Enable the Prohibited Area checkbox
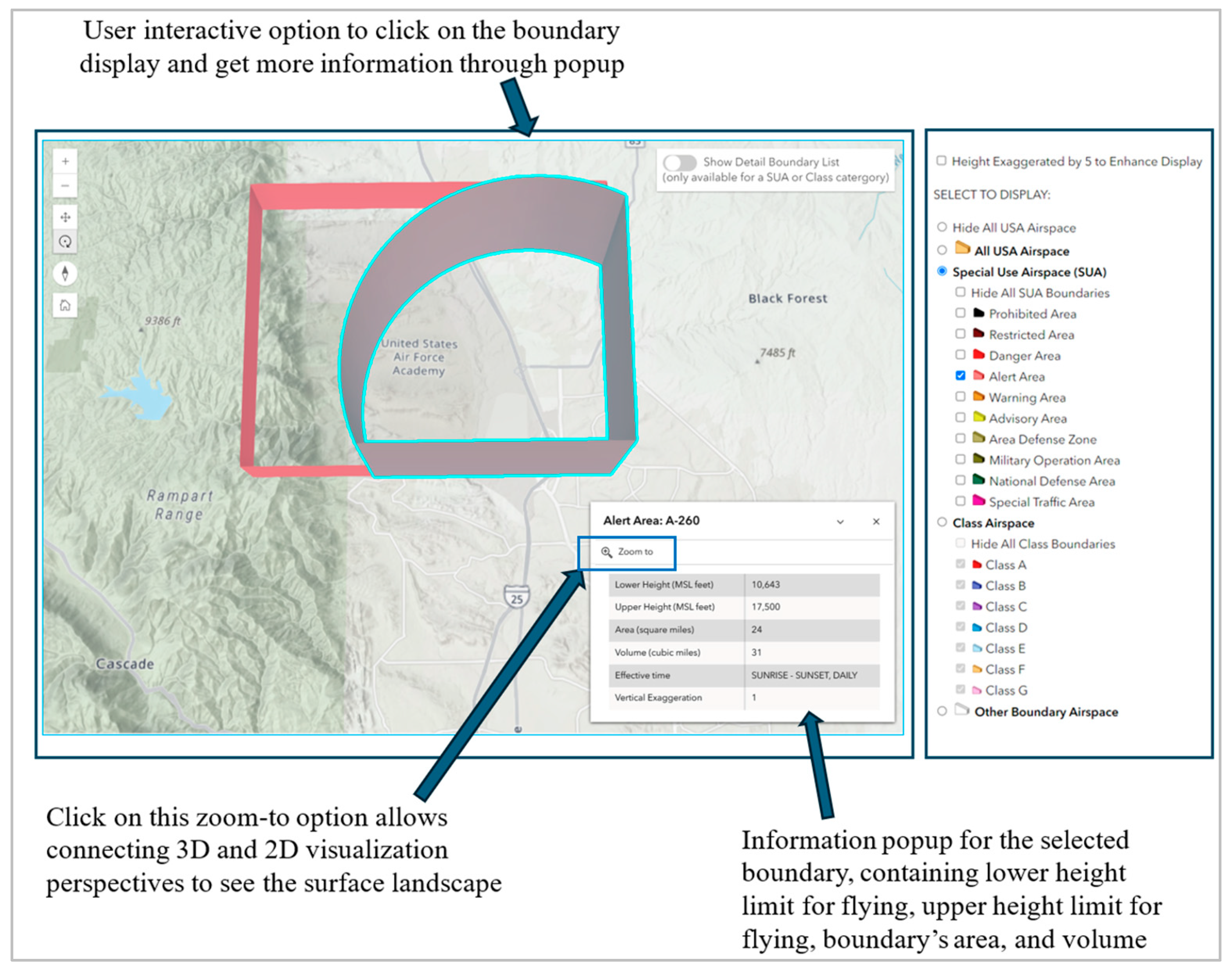Viewport: 1232px width, 971px height. click(960, 313)
